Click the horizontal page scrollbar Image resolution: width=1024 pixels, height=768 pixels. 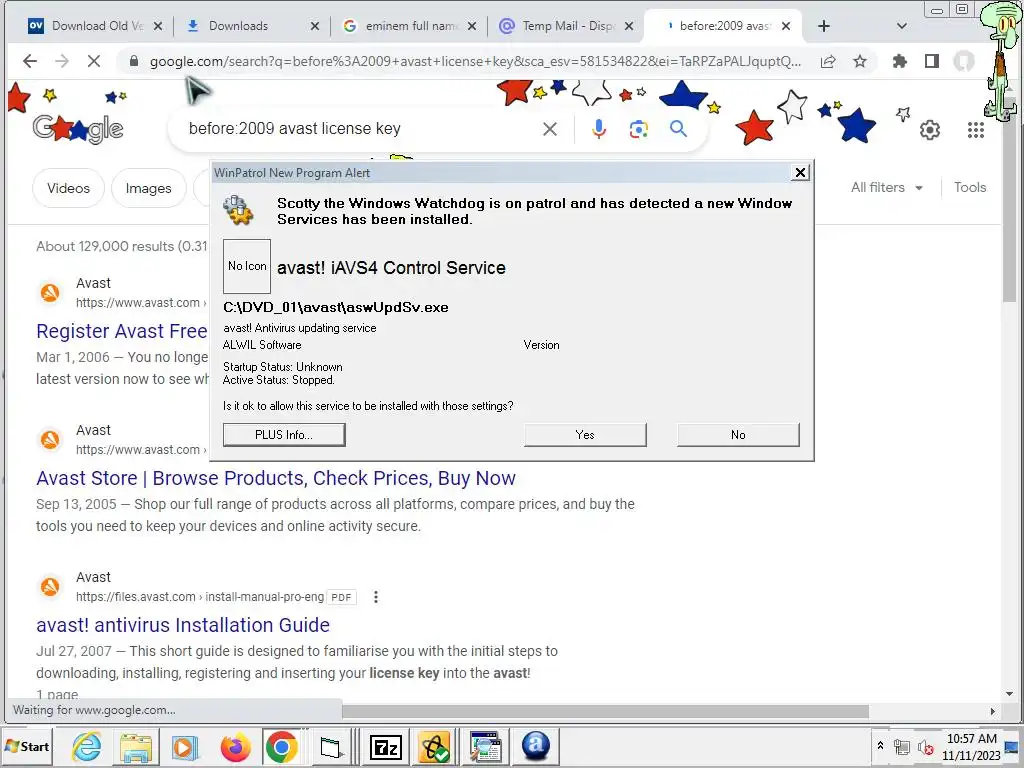coord(605,711)
